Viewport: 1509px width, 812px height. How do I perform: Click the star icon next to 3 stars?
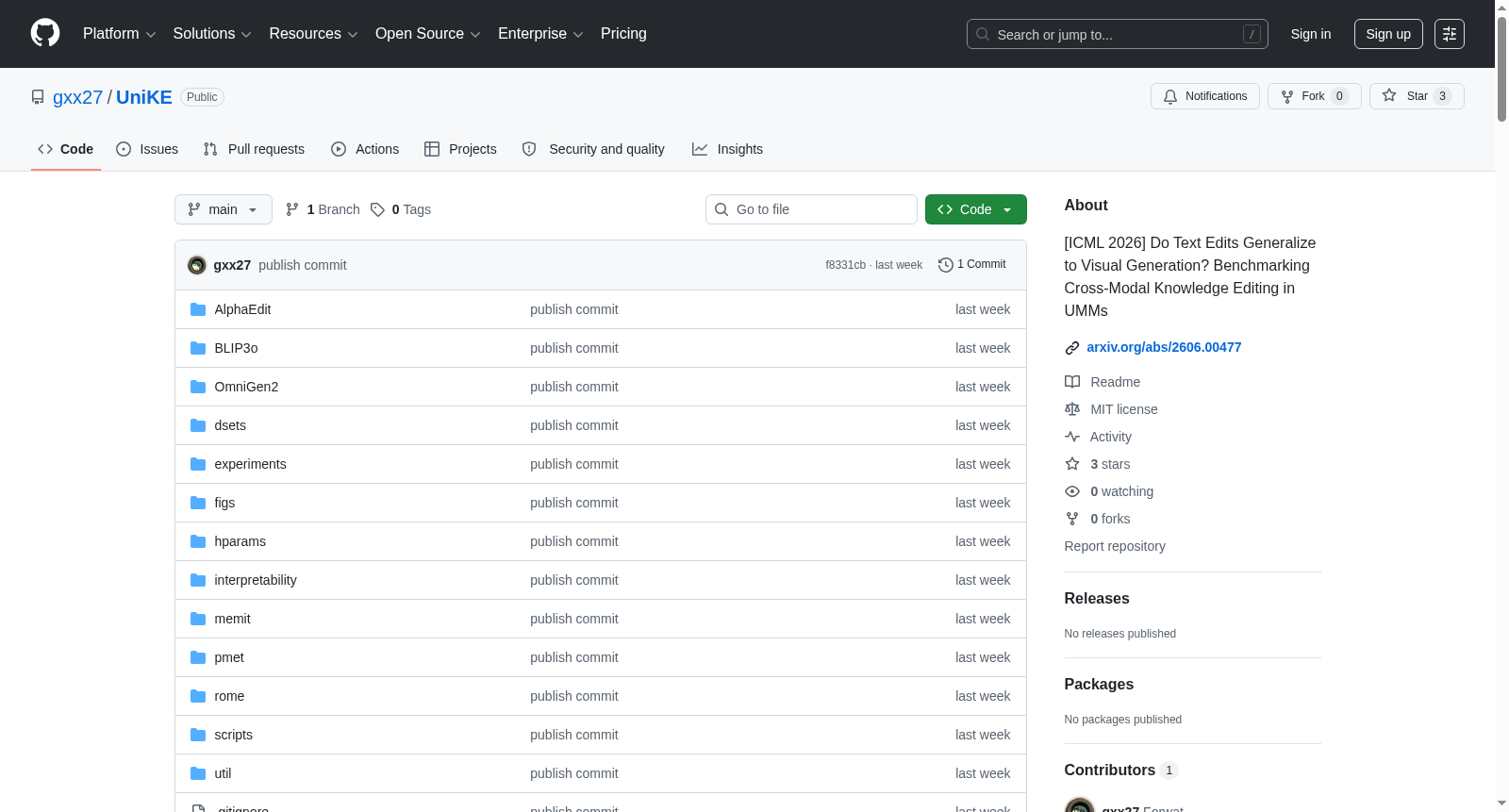(x=1072, y=464)
